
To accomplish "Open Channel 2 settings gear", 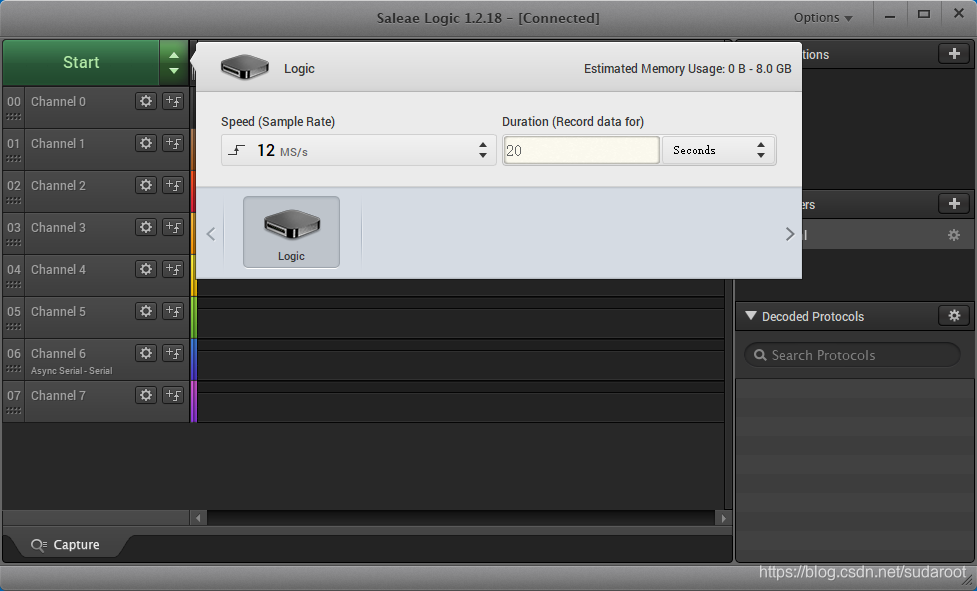I will (x=146, y=185).
